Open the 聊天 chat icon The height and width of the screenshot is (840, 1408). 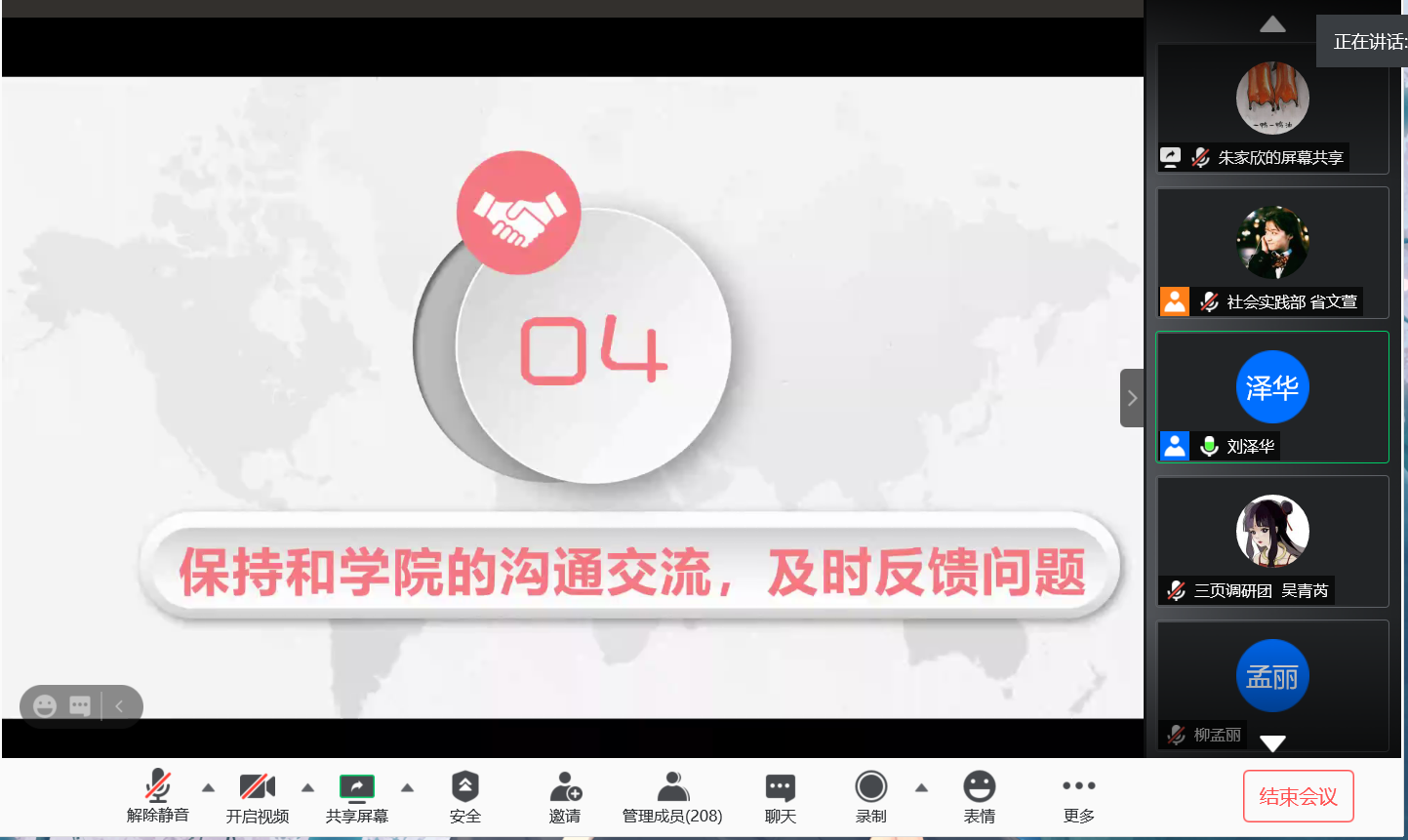coord(780,787)
